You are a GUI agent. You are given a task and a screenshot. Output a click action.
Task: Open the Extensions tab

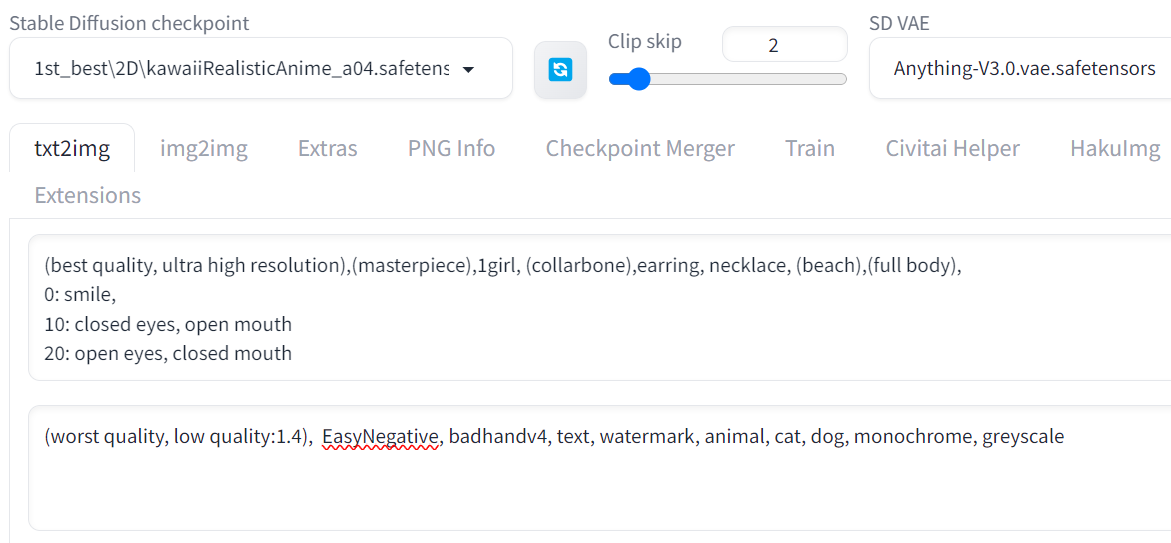coord(87,196)
